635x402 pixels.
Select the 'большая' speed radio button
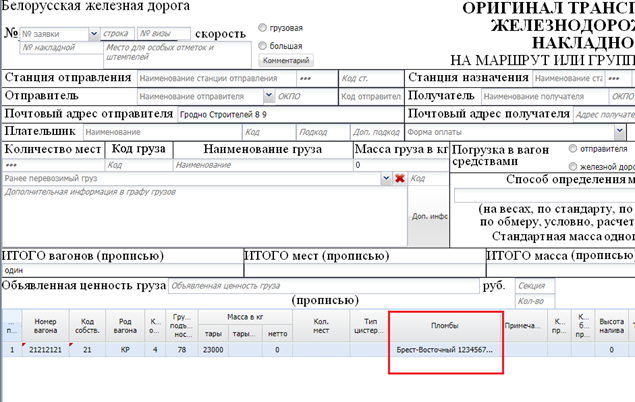tap(263, 45)
